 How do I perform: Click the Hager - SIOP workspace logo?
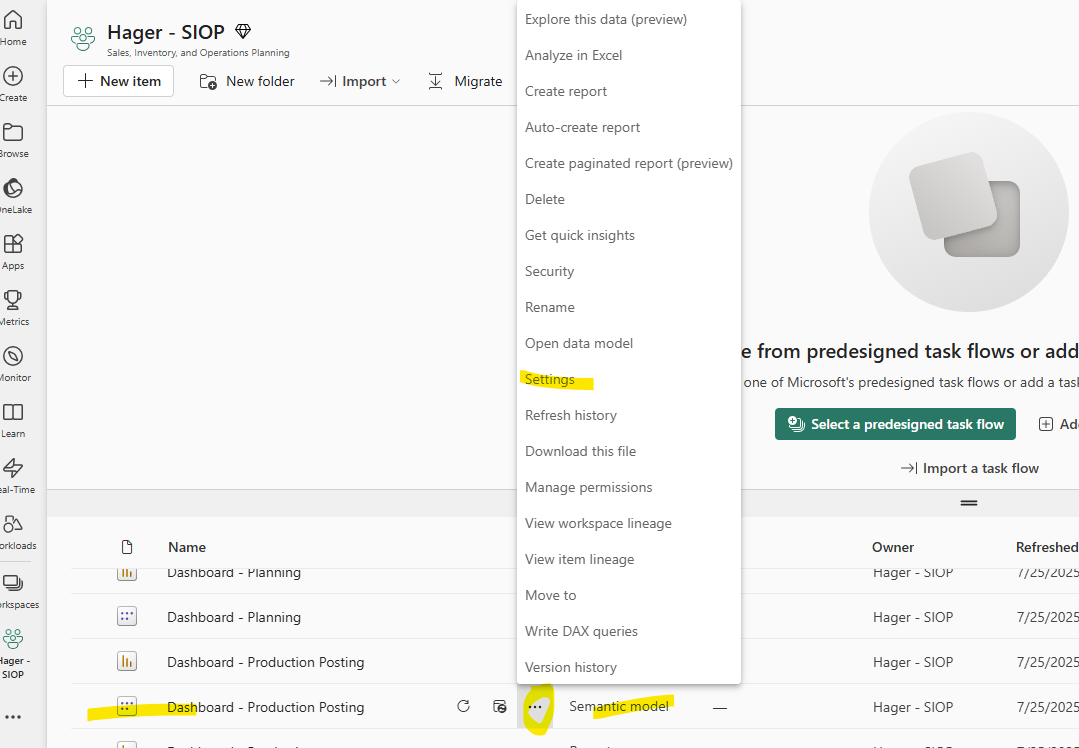coord(83,39)
